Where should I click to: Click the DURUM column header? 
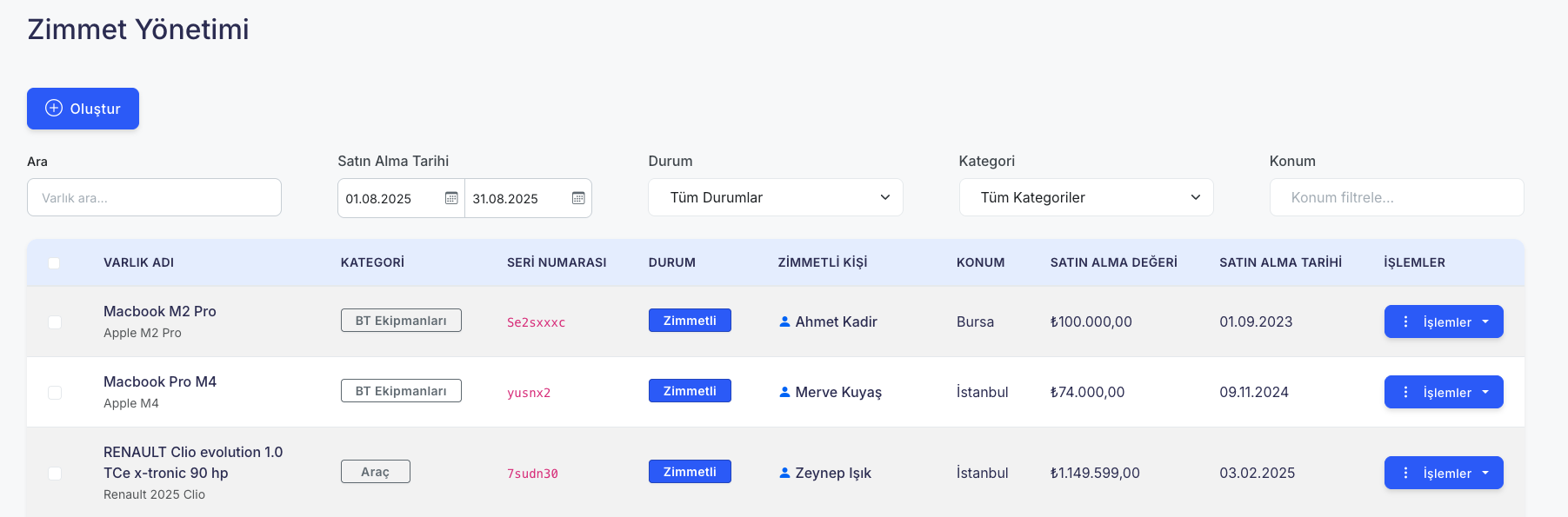pyautogui.click(x=671, y=262)
